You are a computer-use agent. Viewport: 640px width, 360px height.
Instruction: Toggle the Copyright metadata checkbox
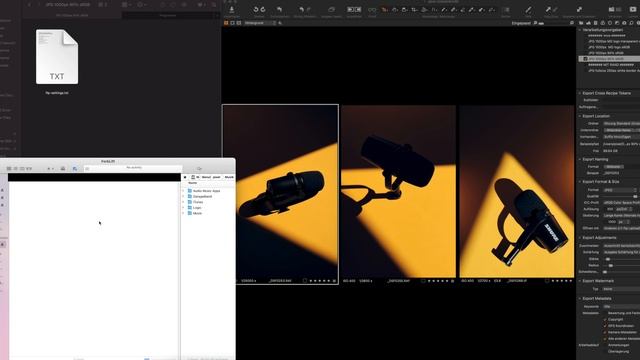coord(605,319)
